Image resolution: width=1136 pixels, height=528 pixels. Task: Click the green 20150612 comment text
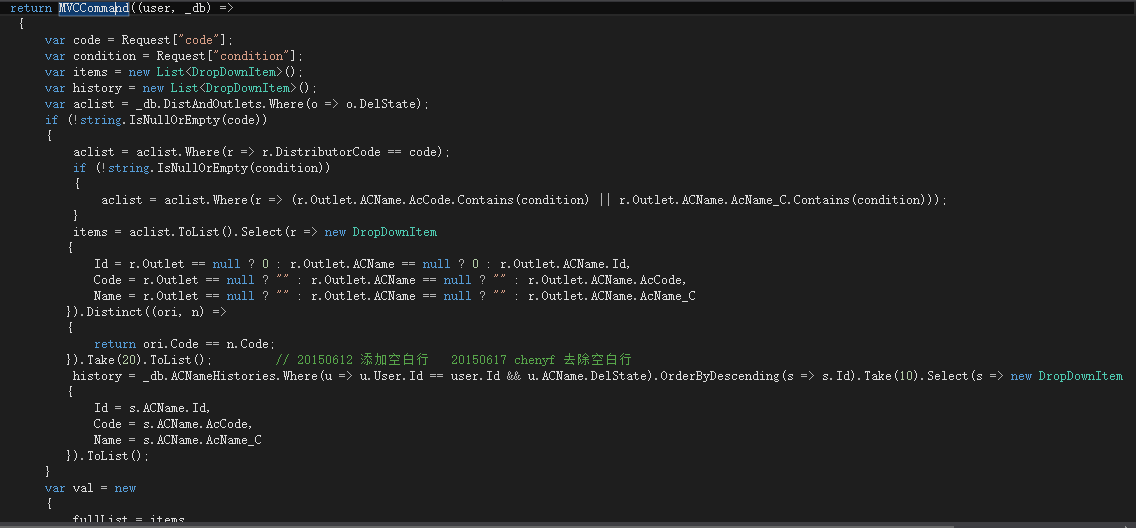[x=454, y=360]
